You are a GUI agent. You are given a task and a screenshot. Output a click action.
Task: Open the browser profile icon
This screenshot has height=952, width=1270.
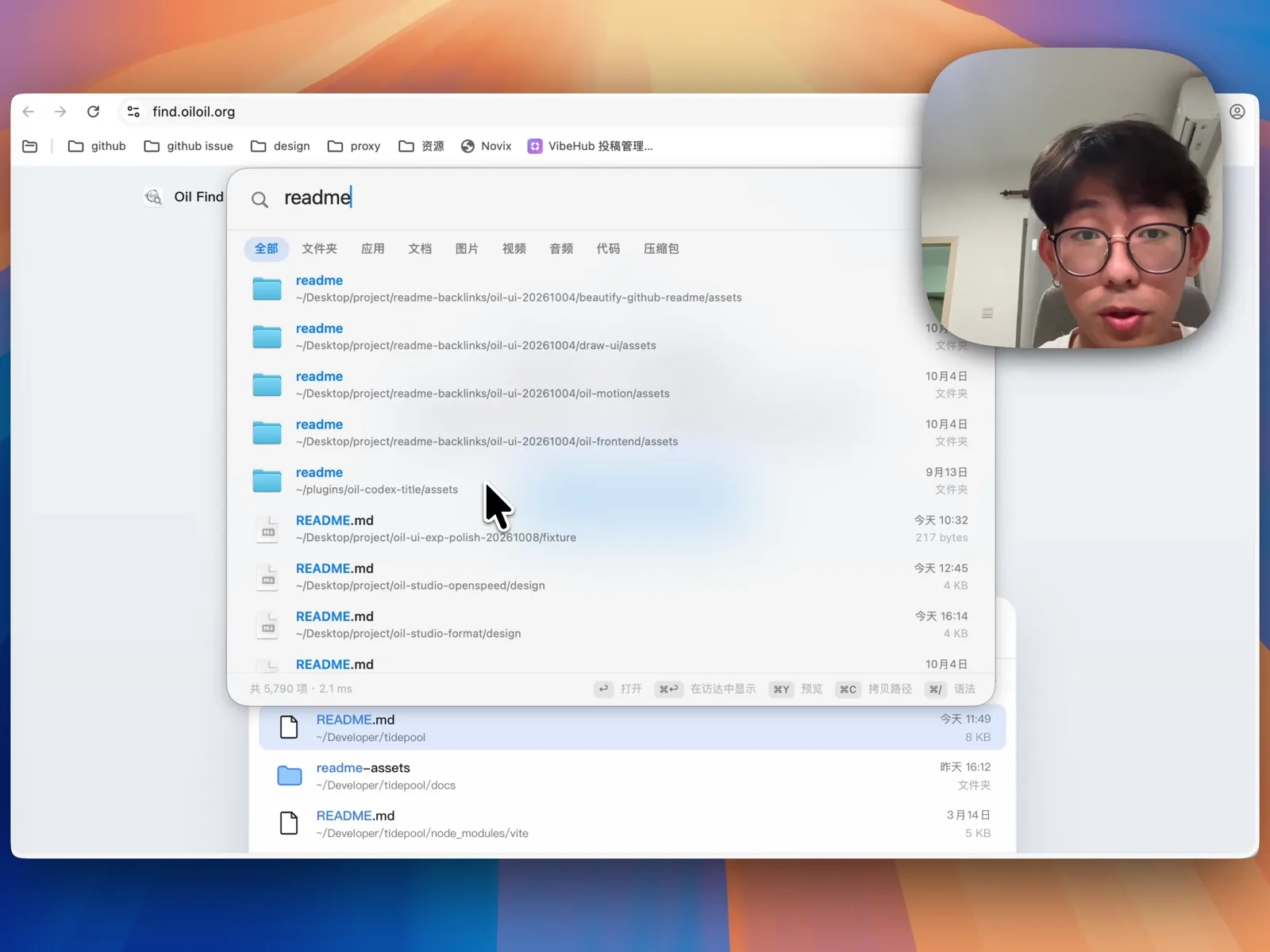(x=1237, y=112)
